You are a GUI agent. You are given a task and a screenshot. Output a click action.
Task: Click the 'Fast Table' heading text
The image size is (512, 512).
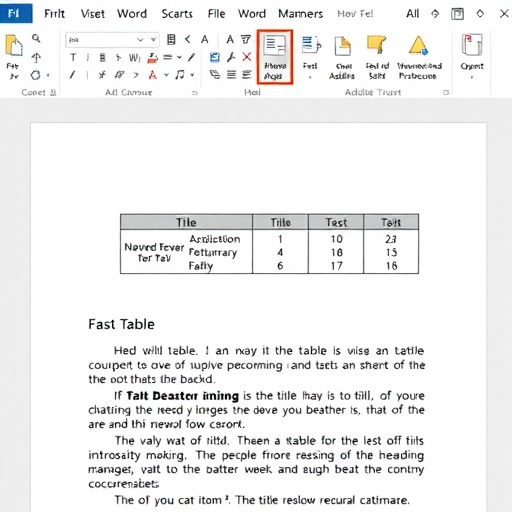pyautogui.click(x=121, y=324)
